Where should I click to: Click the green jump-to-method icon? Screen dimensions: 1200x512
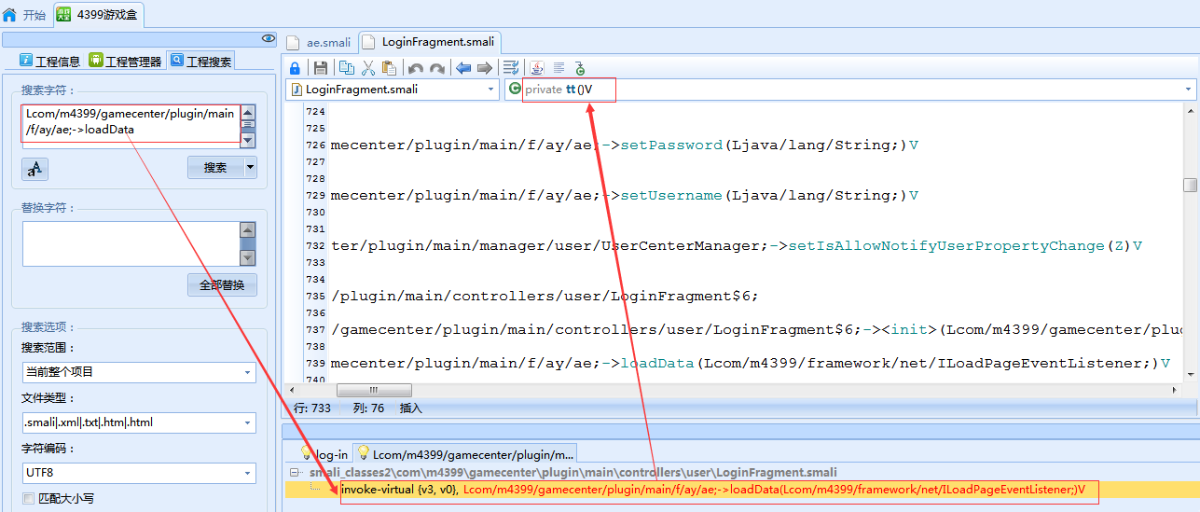582,68
